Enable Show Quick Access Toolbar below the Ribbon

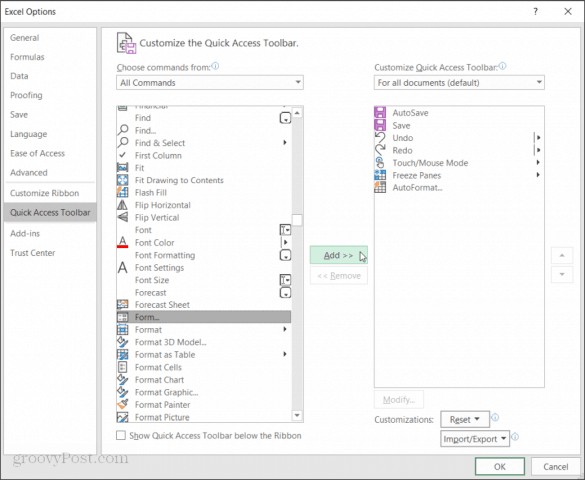[x=121, y=435]
